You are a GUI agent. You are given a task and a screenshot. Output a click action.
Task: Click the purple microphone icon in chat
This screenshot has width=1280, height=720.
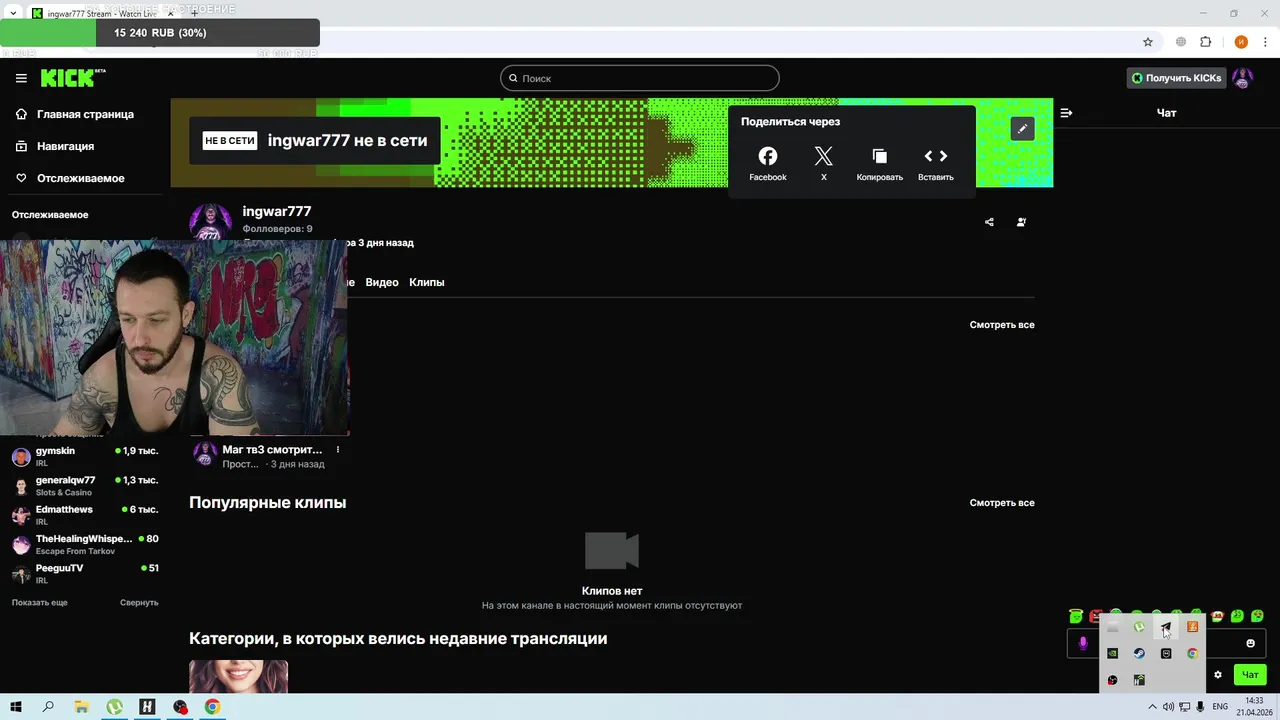[x=1083, y=644]
